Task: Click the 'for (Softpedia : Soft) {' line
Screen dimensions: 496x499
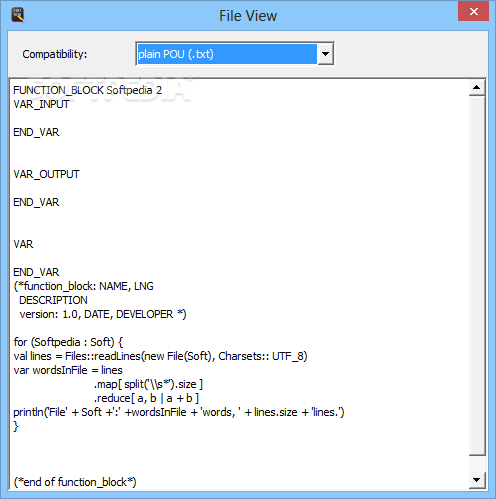Action: (68, 342)
